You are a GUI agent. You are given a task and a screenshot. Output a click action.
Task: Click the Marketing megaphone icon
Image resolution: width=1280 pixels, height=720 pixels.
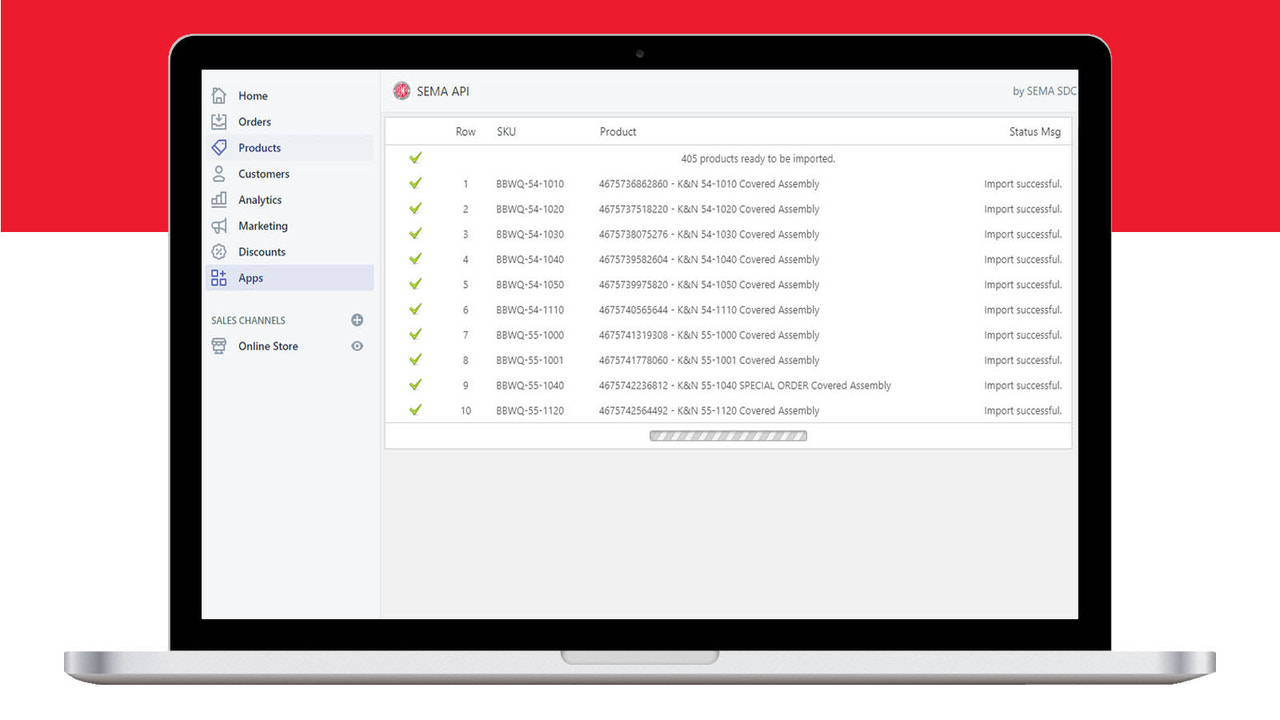tap(219, 226)
